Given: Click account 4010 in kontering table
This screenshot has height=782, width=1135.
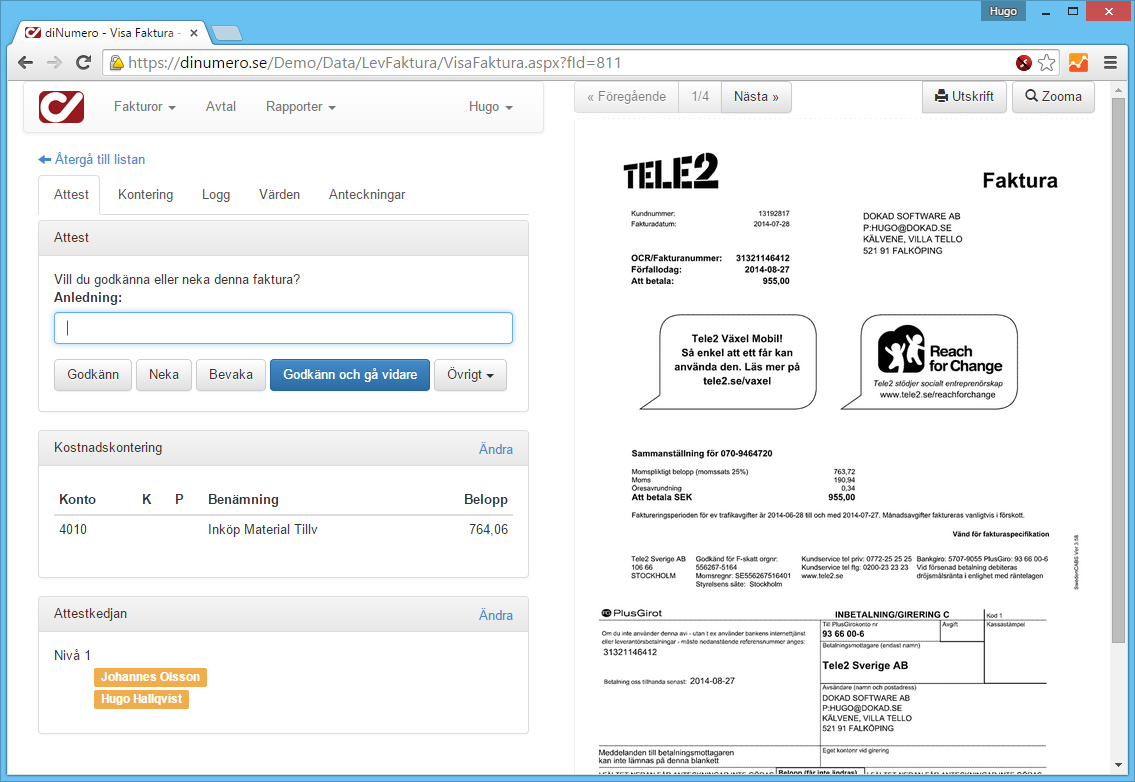Looking at the screenshot, I should pyautogui.click(x=73, y=529).
